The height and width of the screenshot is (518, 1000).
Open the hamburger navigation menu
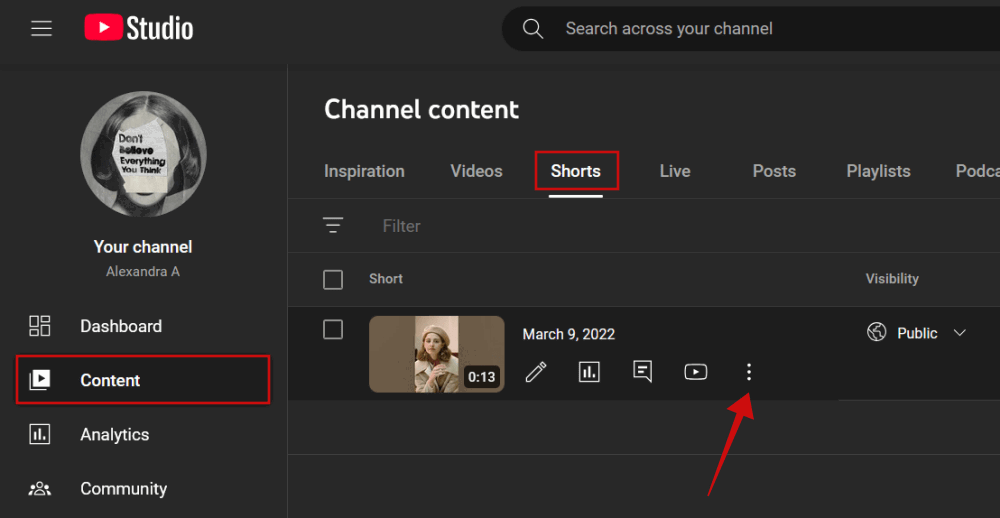[41, 29]
